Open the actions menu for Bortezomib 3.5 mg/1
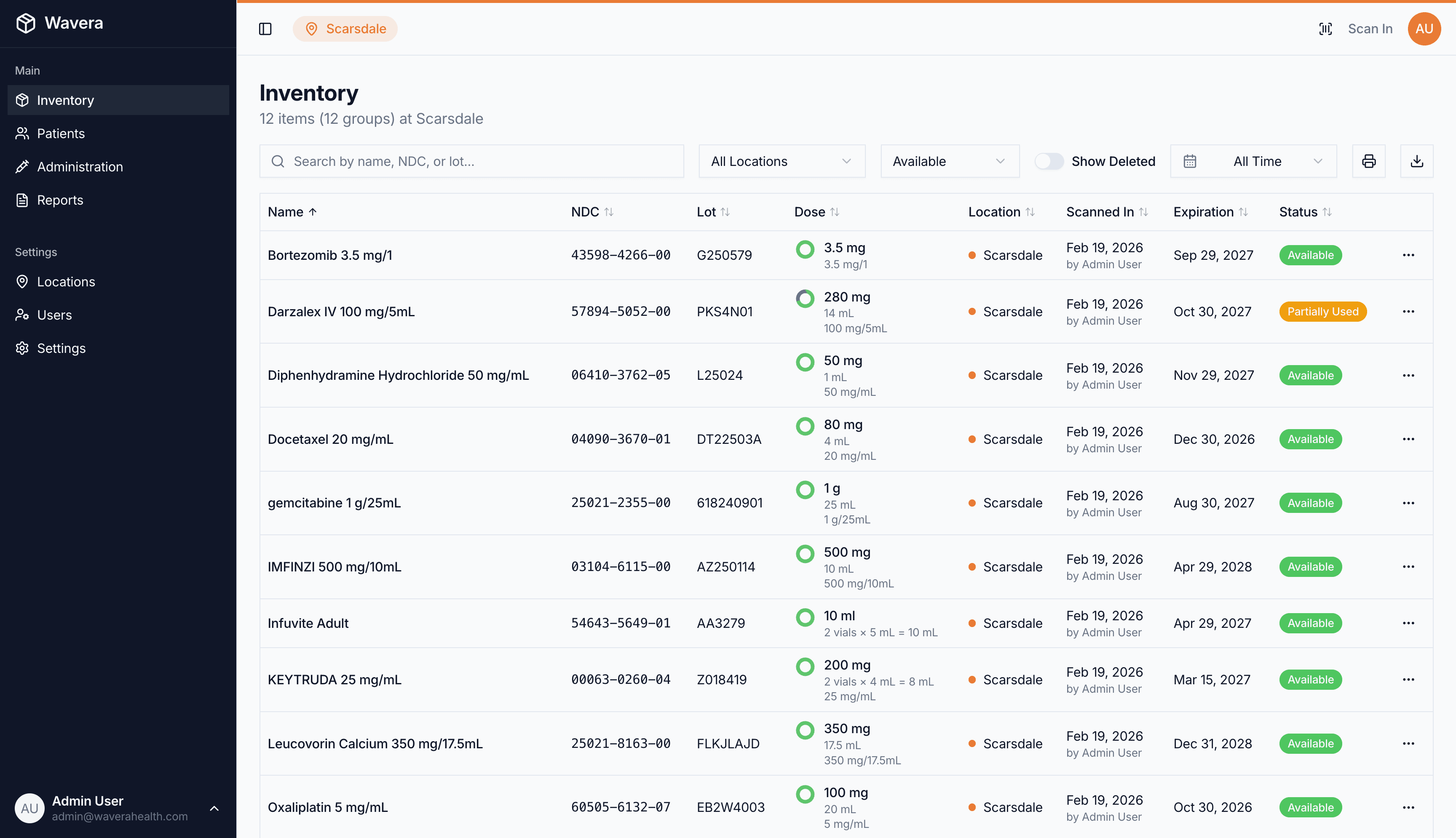 click(1409, 255)
